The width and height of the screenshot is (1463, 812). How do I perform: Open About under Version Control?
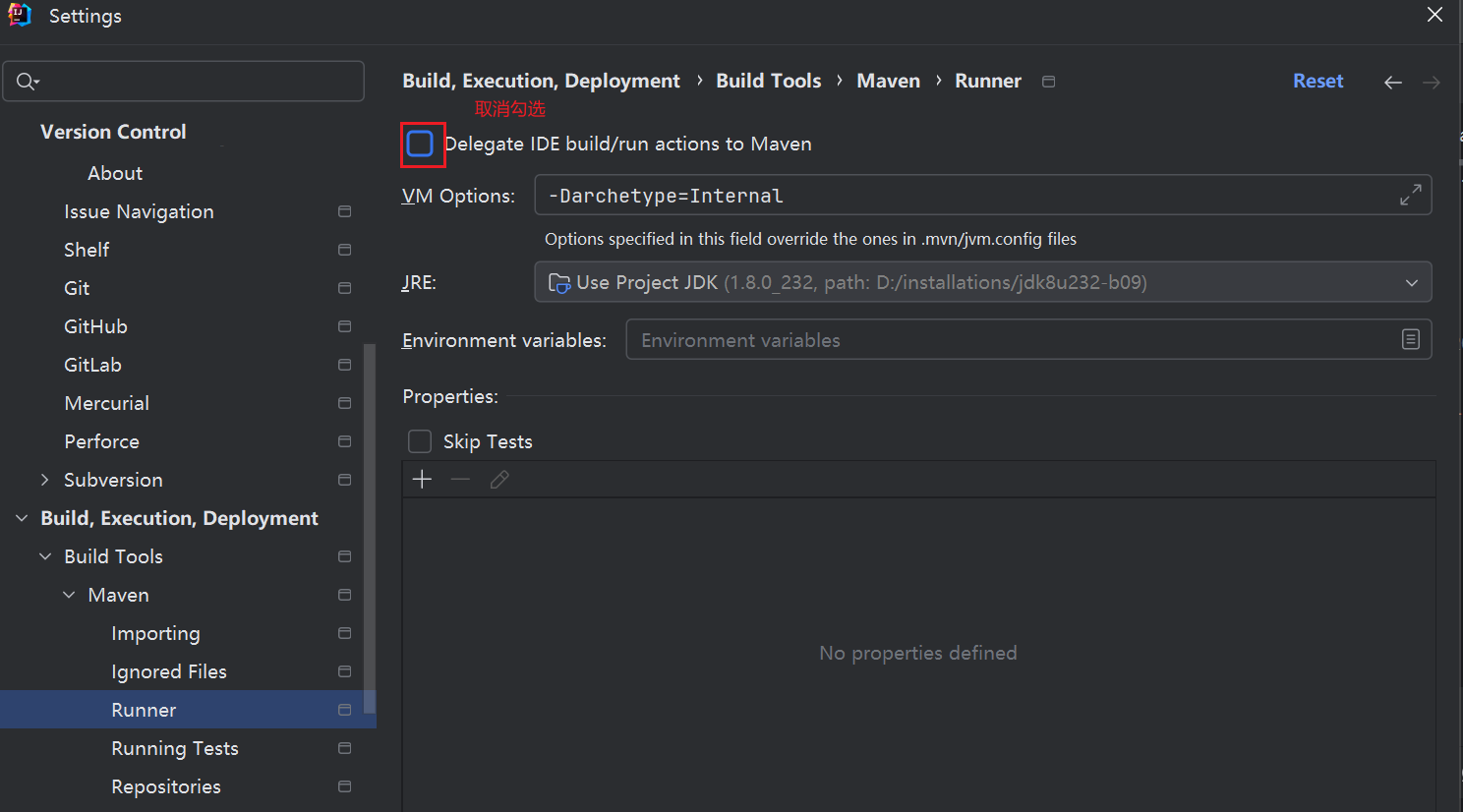coord(115,173)
